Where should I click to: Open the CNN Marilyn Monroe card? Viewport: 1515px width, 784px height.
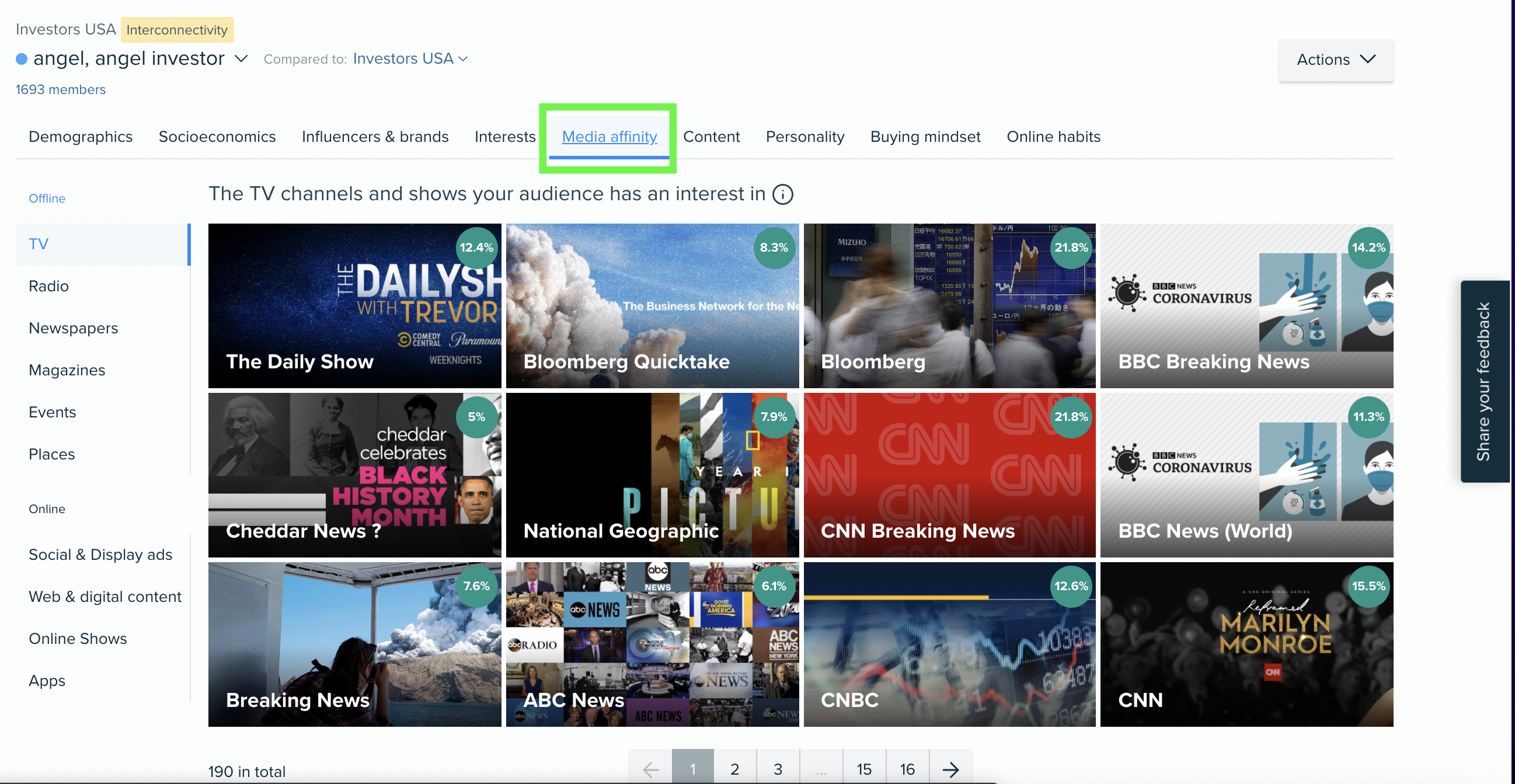pyautogui.click(x=1246, y=644)
